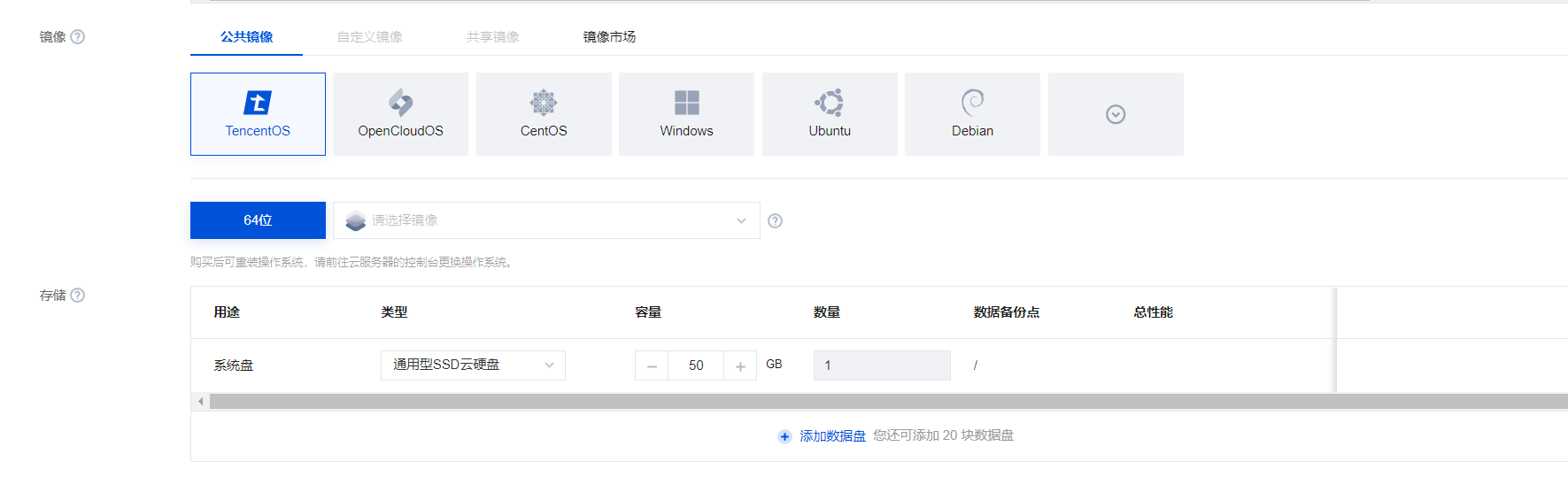Image resolution: width=1568 pixels, height=477 pixels.
Task: Click help icon beside image dropdown
Action: click(775, 221)
